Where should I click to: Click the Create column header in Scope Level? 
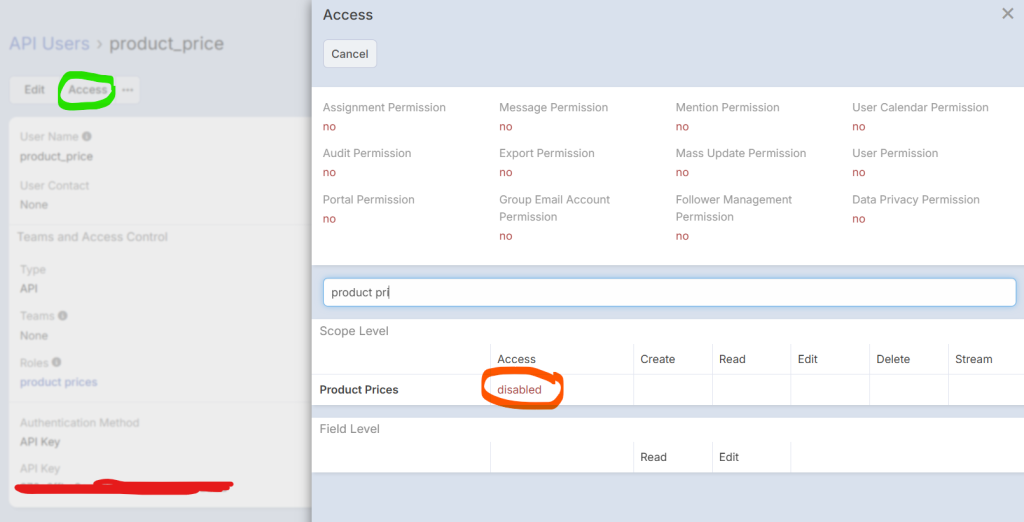point(657,359)
